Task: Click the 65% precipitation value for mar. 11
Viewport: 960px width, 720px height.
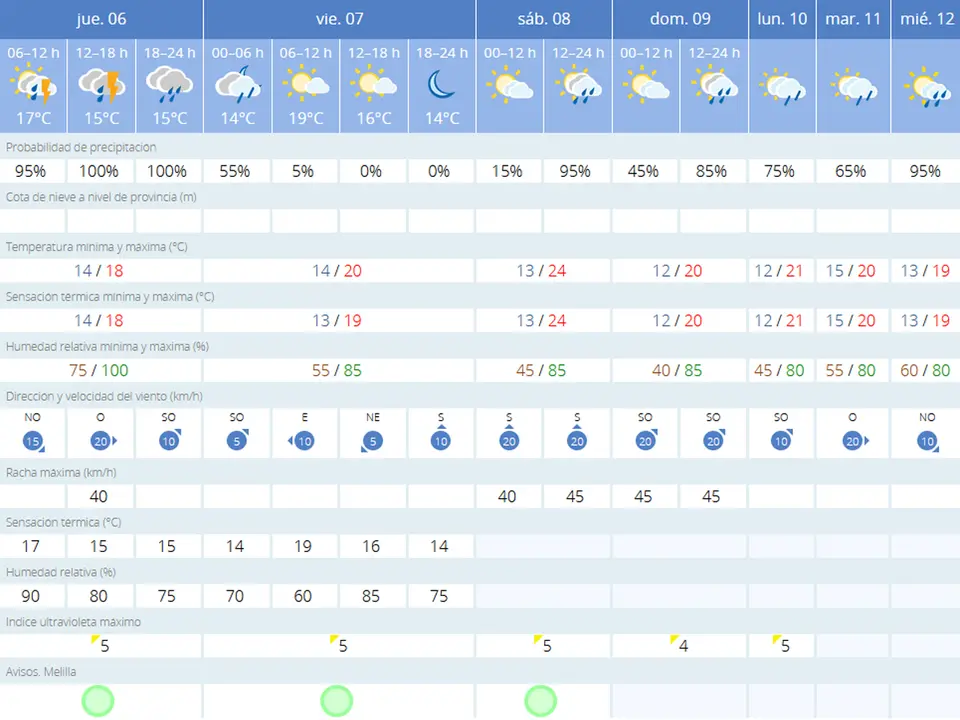Action: [x=850, y=171]
